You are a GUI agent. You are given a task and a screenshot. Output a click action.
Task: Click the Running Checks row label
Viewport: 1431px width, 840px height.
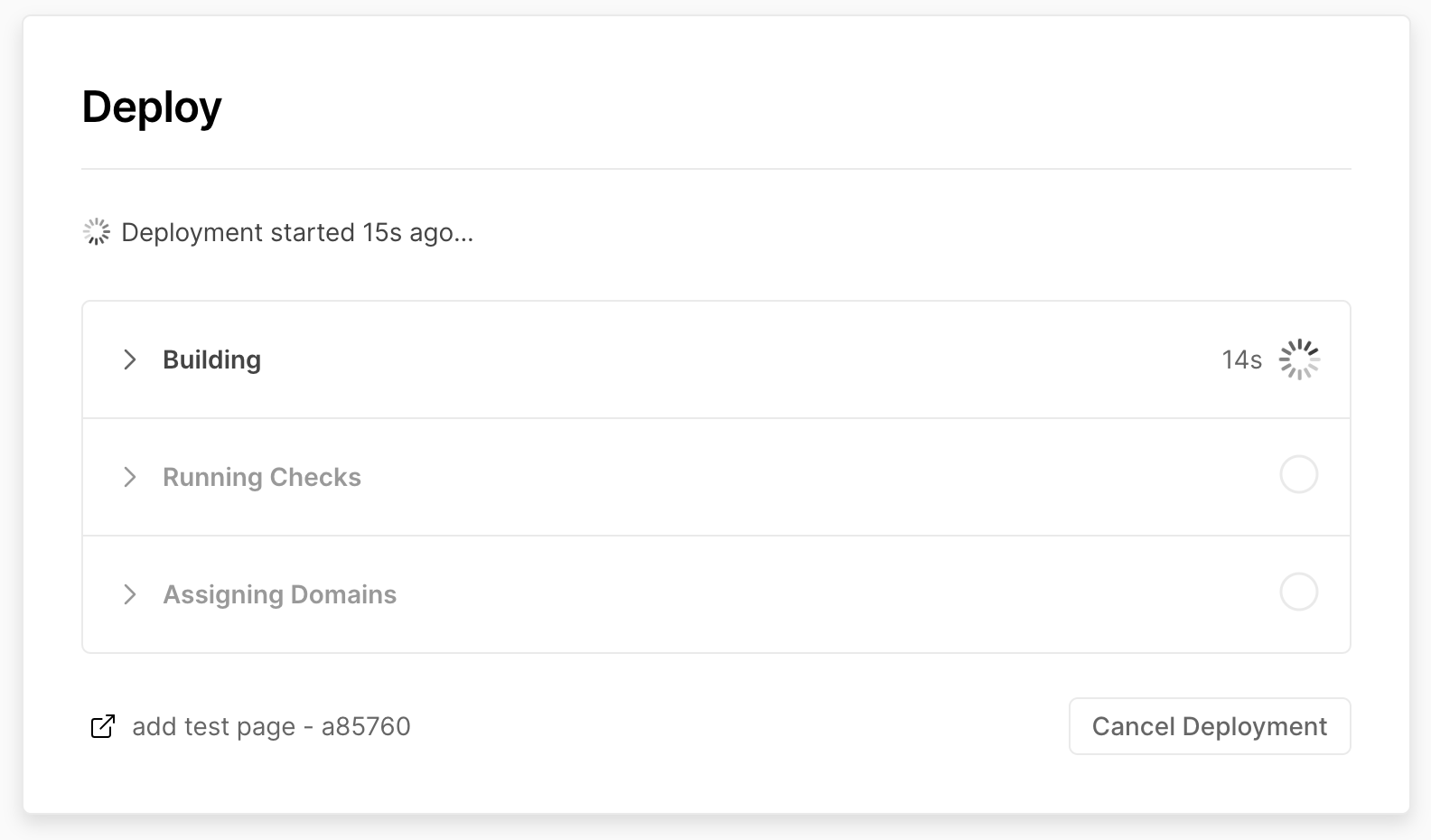262,477
